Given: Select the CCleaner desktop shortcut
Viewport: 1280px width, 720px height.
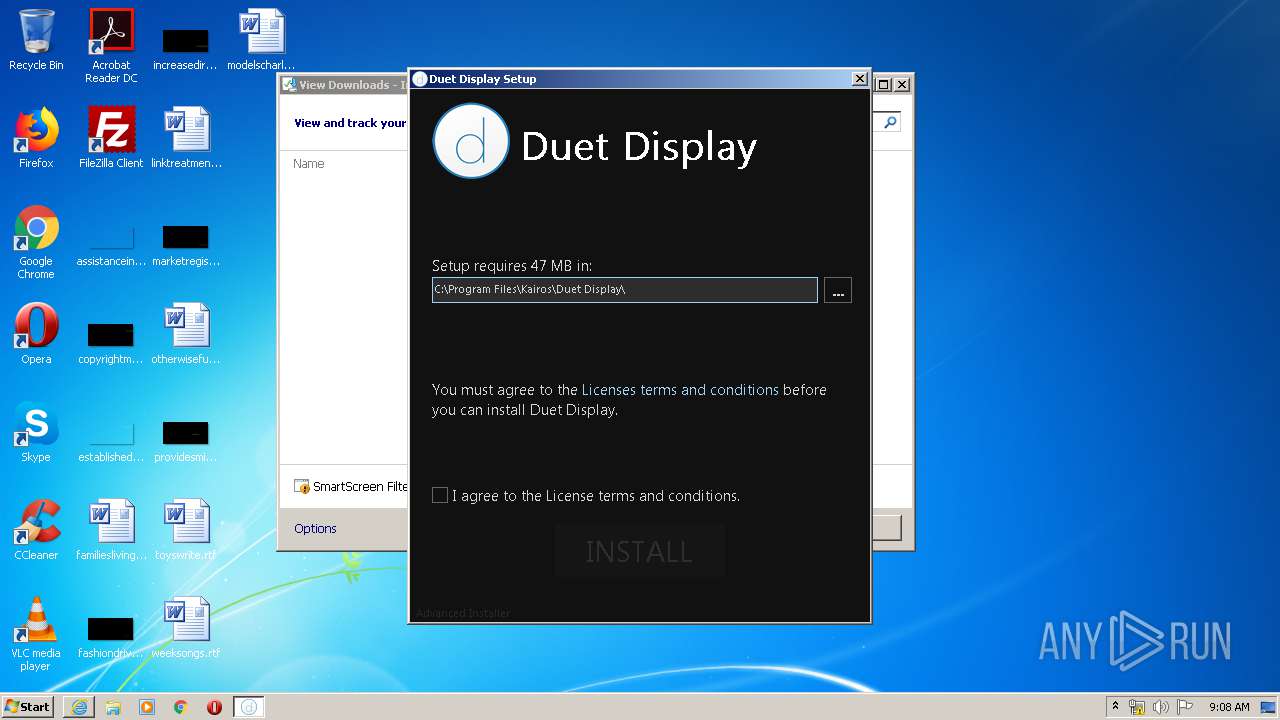Looking at the screenshot, I should pyautogui.click(x=36, y=530).
